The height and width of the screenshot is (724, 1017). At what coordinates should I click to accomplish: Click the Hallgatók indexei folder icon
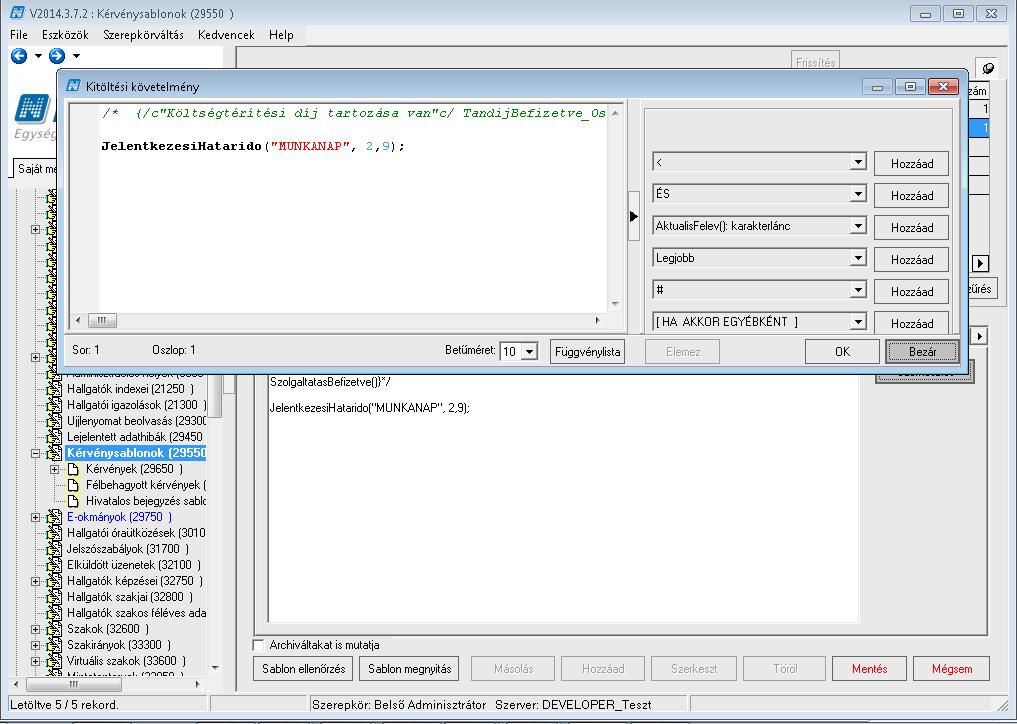pos(54,389)
